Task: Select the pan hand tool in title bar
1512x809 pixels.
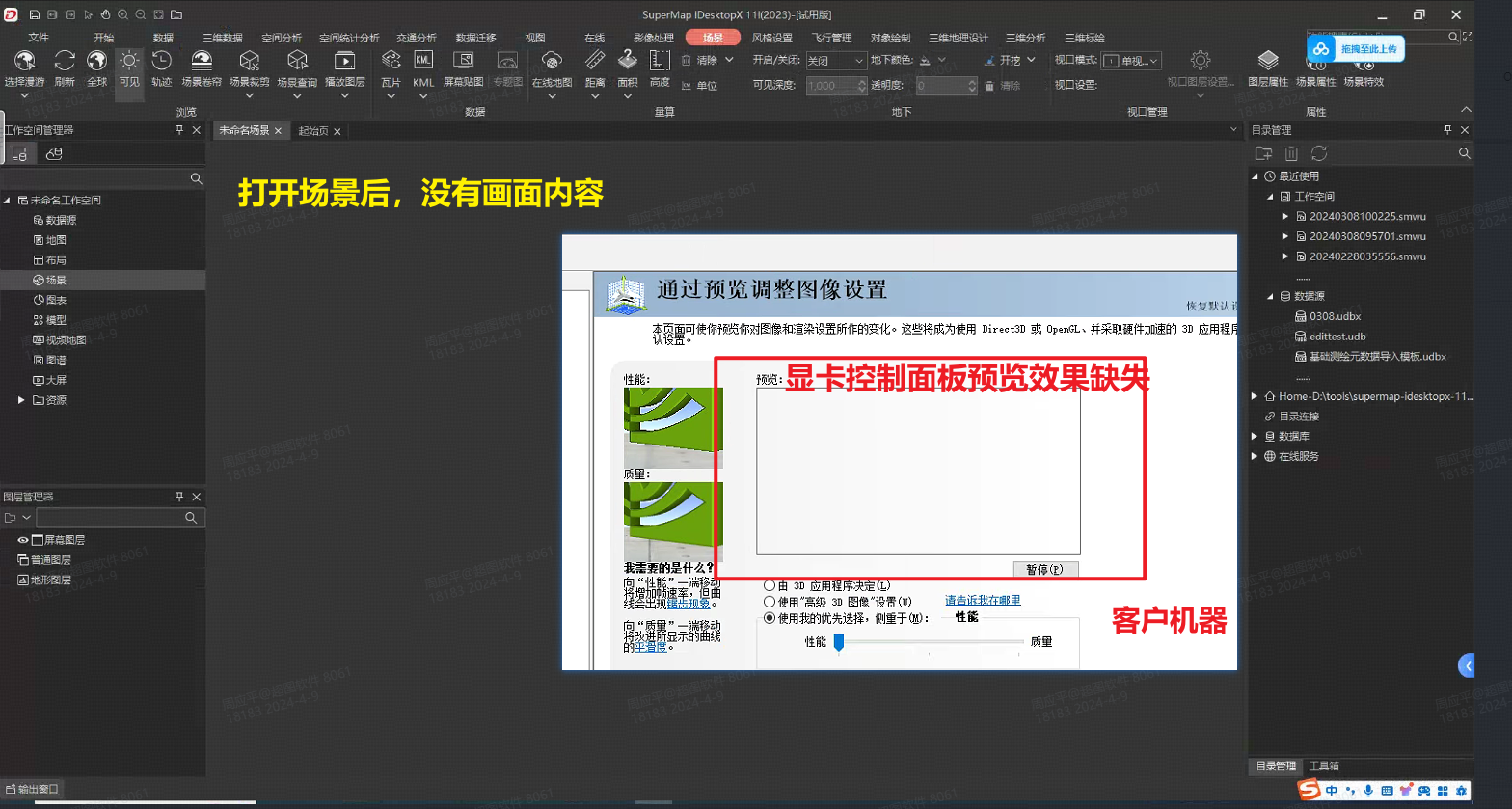Action: pos(106,14)
